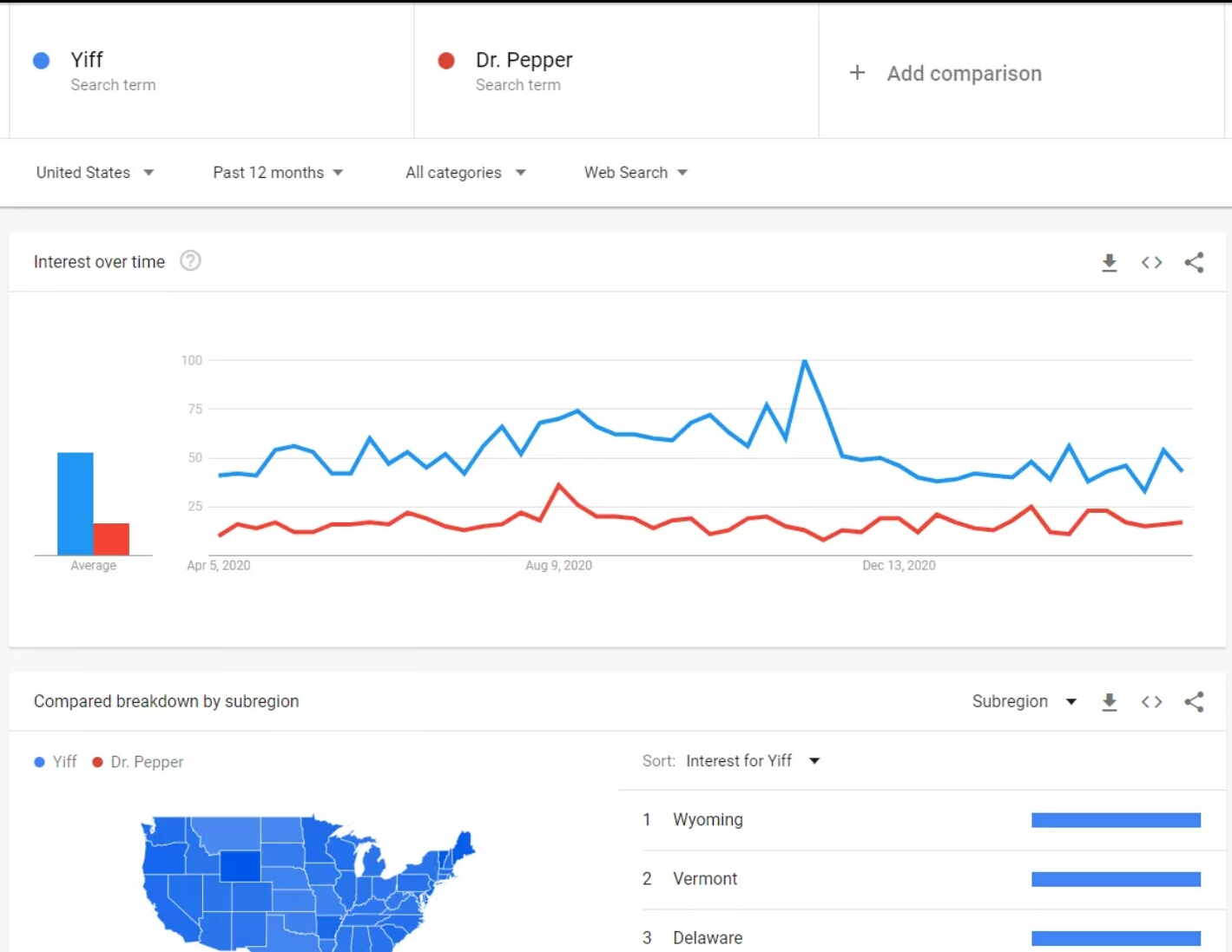Toggle the Dr. Pepper legend entry

138,762
